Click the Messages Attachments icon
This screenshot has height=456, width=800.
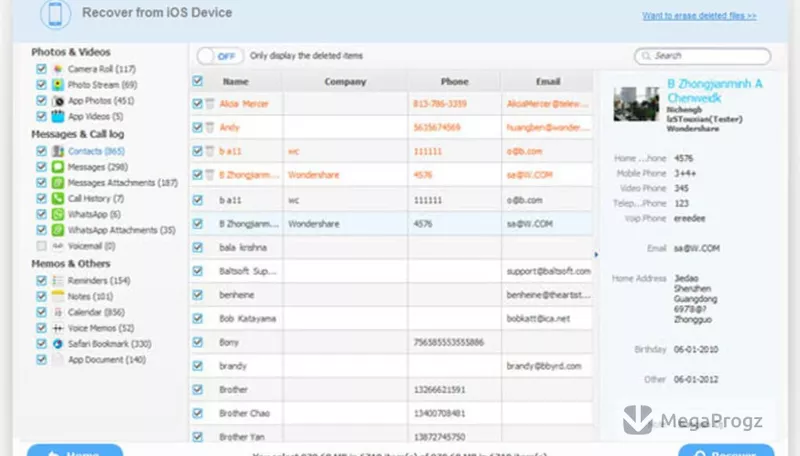(58, 183)
